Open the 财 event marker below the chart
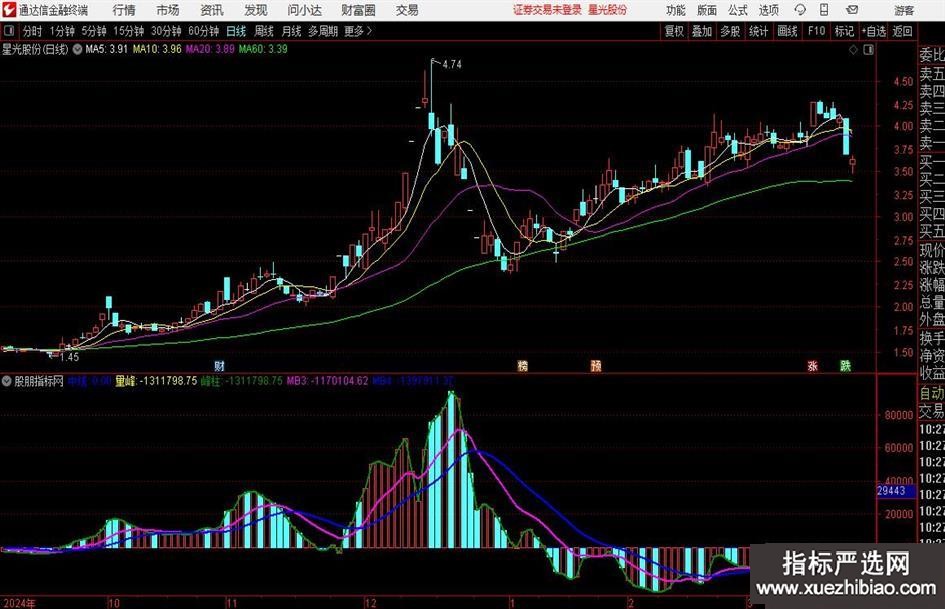 [x=219, y=366]
